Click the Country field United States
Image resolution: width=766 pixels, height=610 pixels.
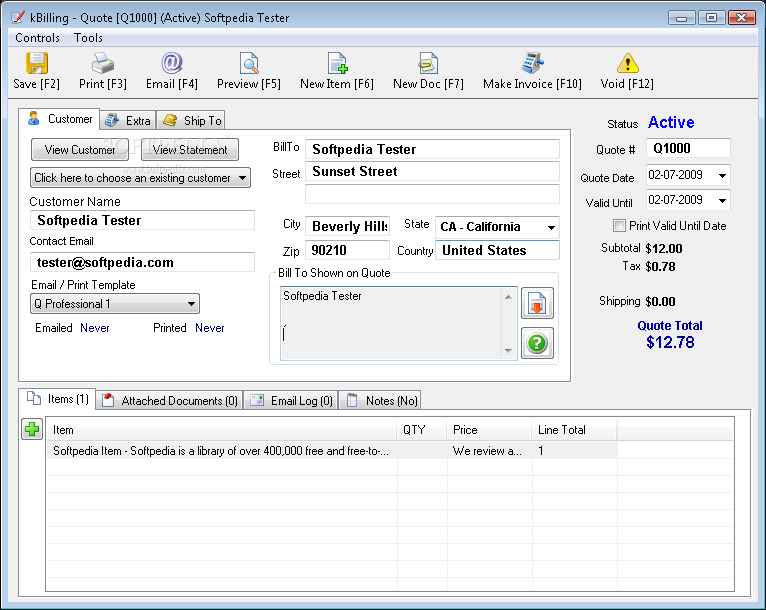(x=497, y=250)
